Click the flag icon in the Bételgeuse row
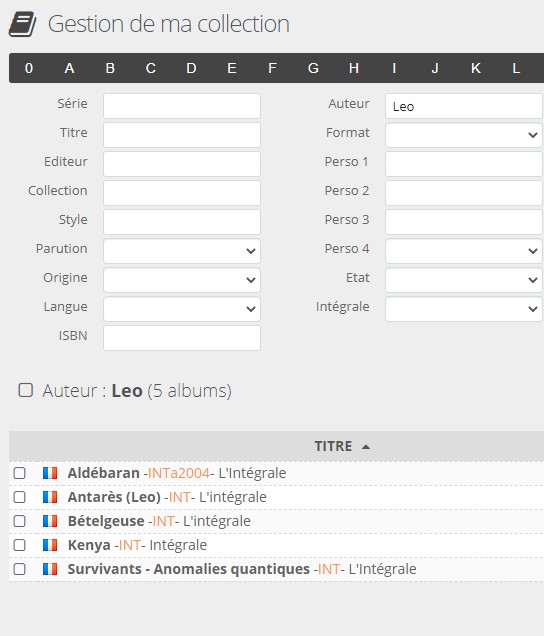 (x=50, y=521)
